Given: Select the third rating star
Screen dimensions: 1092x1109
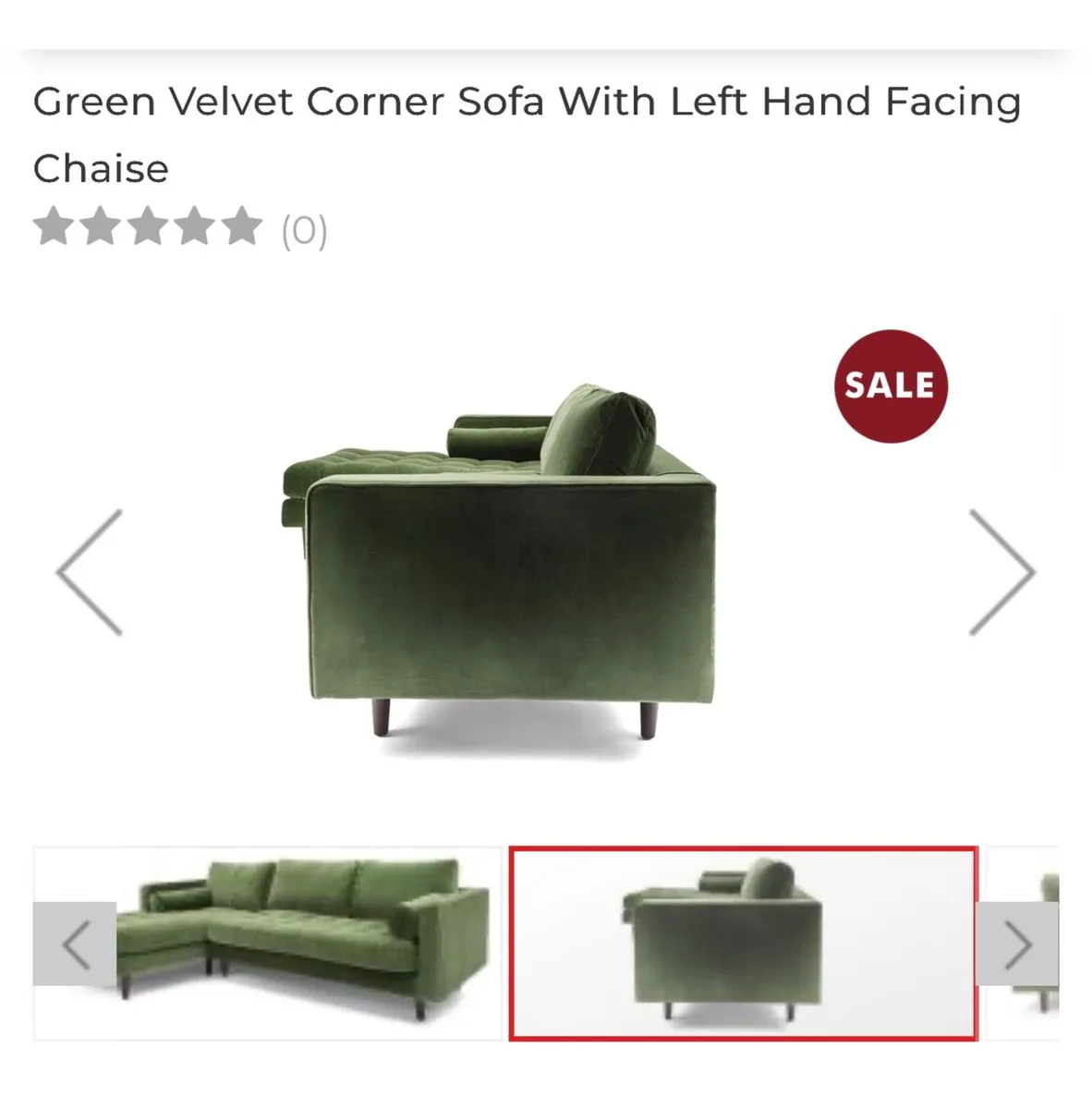Looking at the screenshot, I should tap(148, 226).
